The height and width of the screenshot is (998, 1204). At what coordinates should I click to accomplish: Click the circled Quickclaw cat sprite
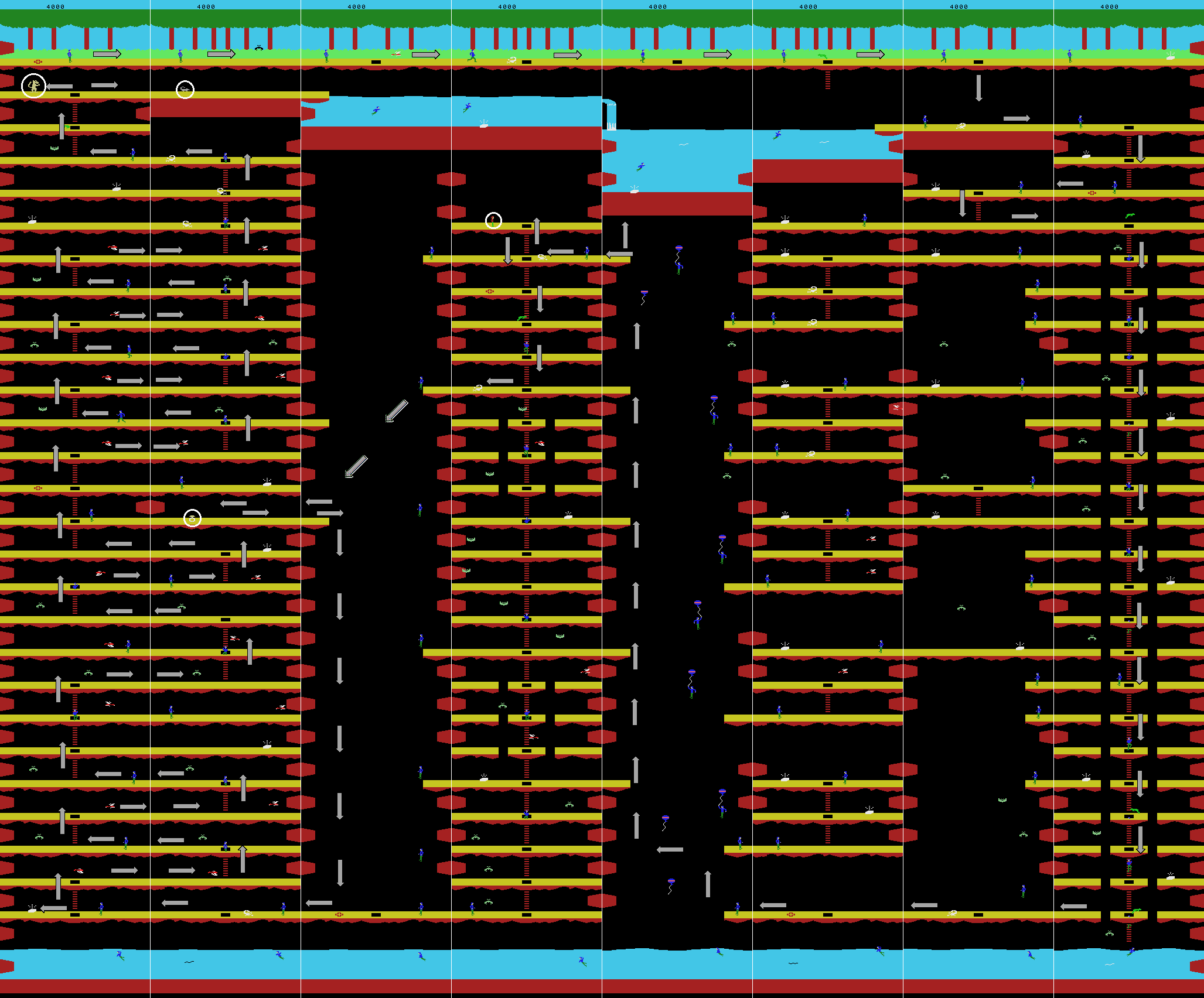coord(34,86)
